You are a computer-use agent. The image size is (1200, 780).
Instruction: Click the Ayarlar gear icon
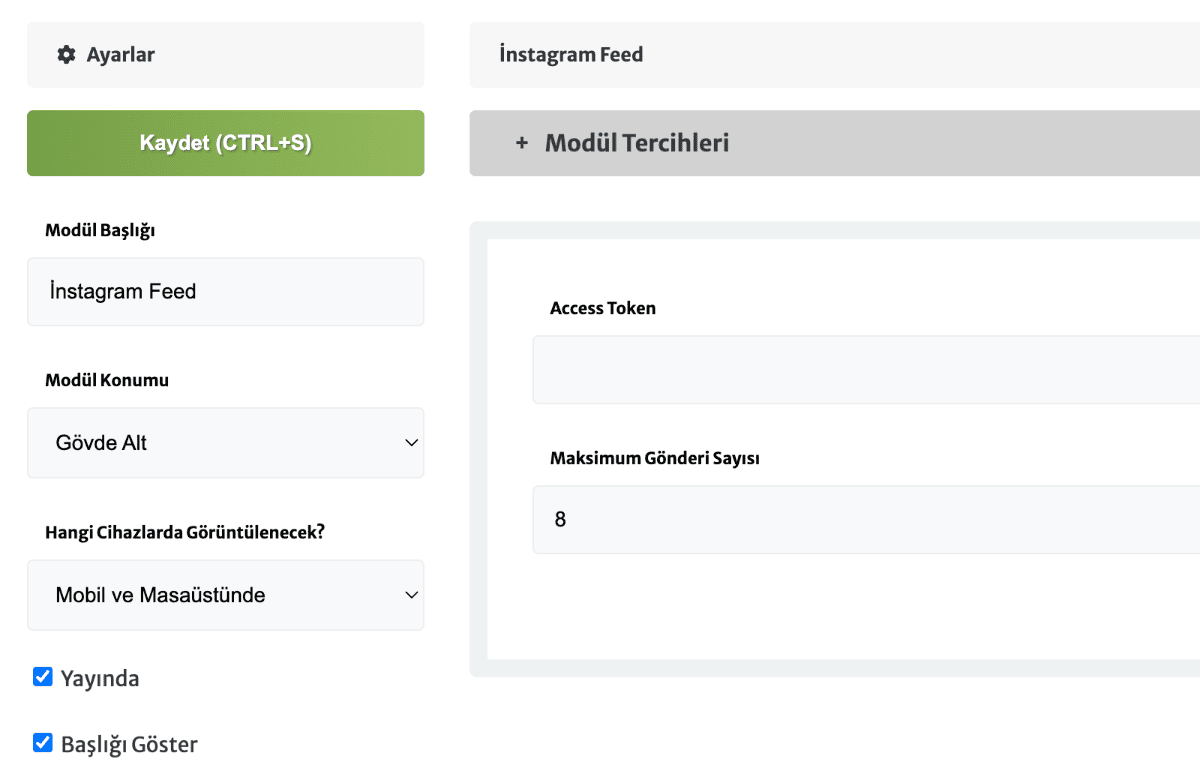tap(66, 55)
